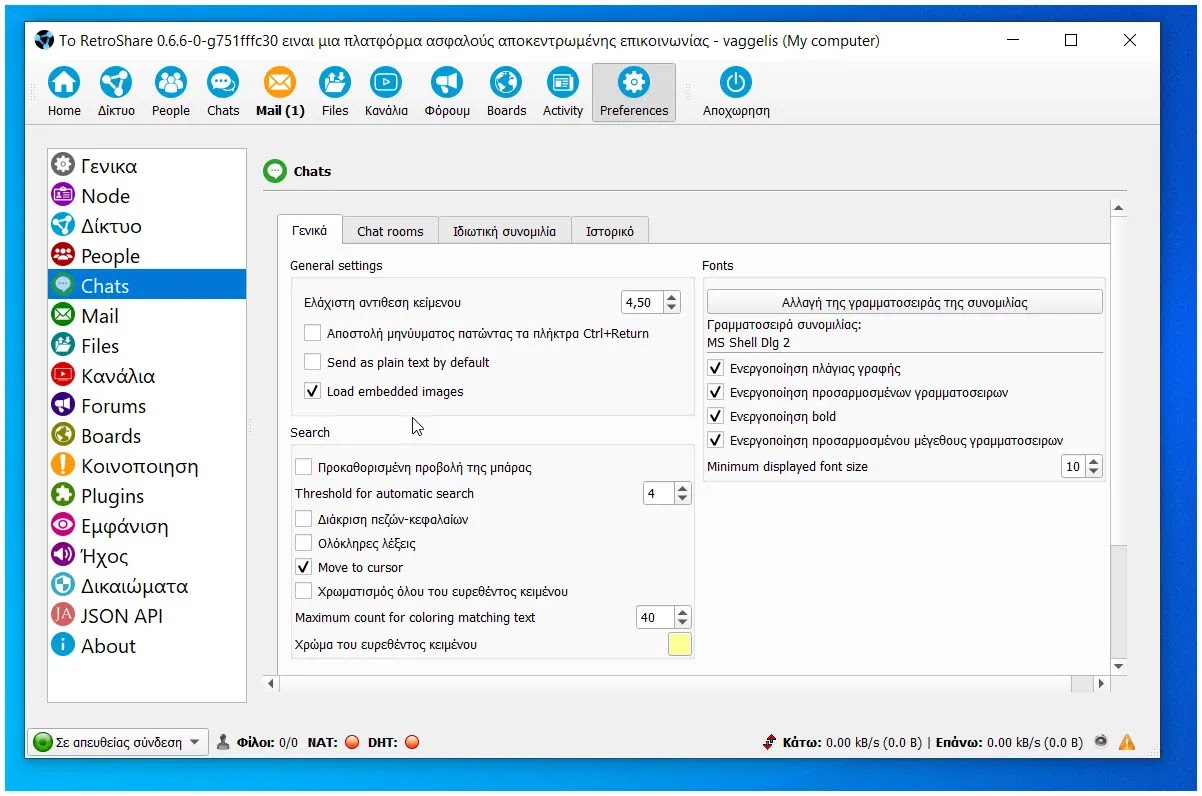Open the Files toolbar icon
The height and width of the screenshot is (796, 1202).
pyautogui.click(x=335, y=93)
